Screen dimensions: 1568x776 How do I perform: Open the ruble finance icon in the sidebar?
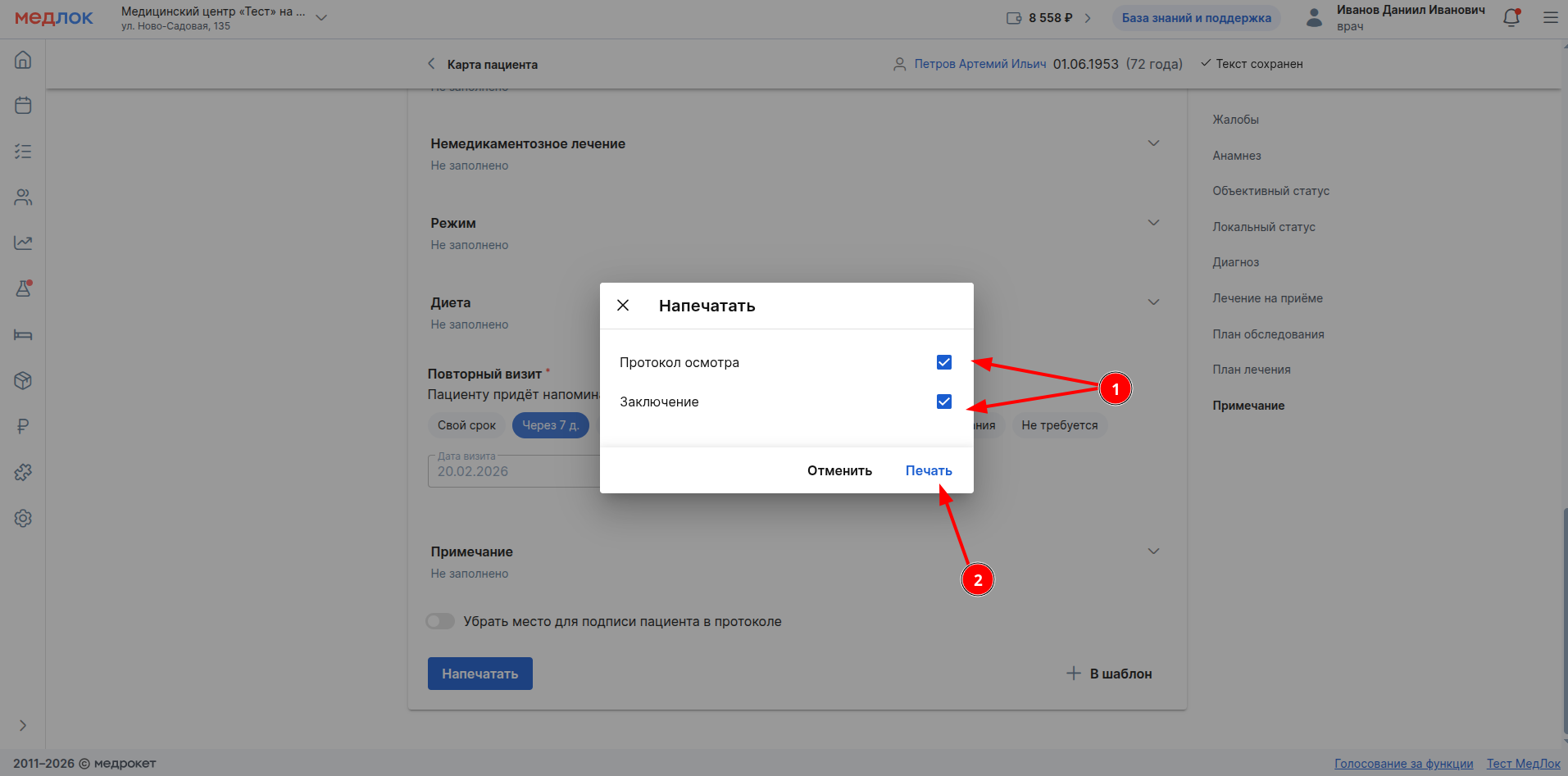pyautogui.click(x=23, y=426)
